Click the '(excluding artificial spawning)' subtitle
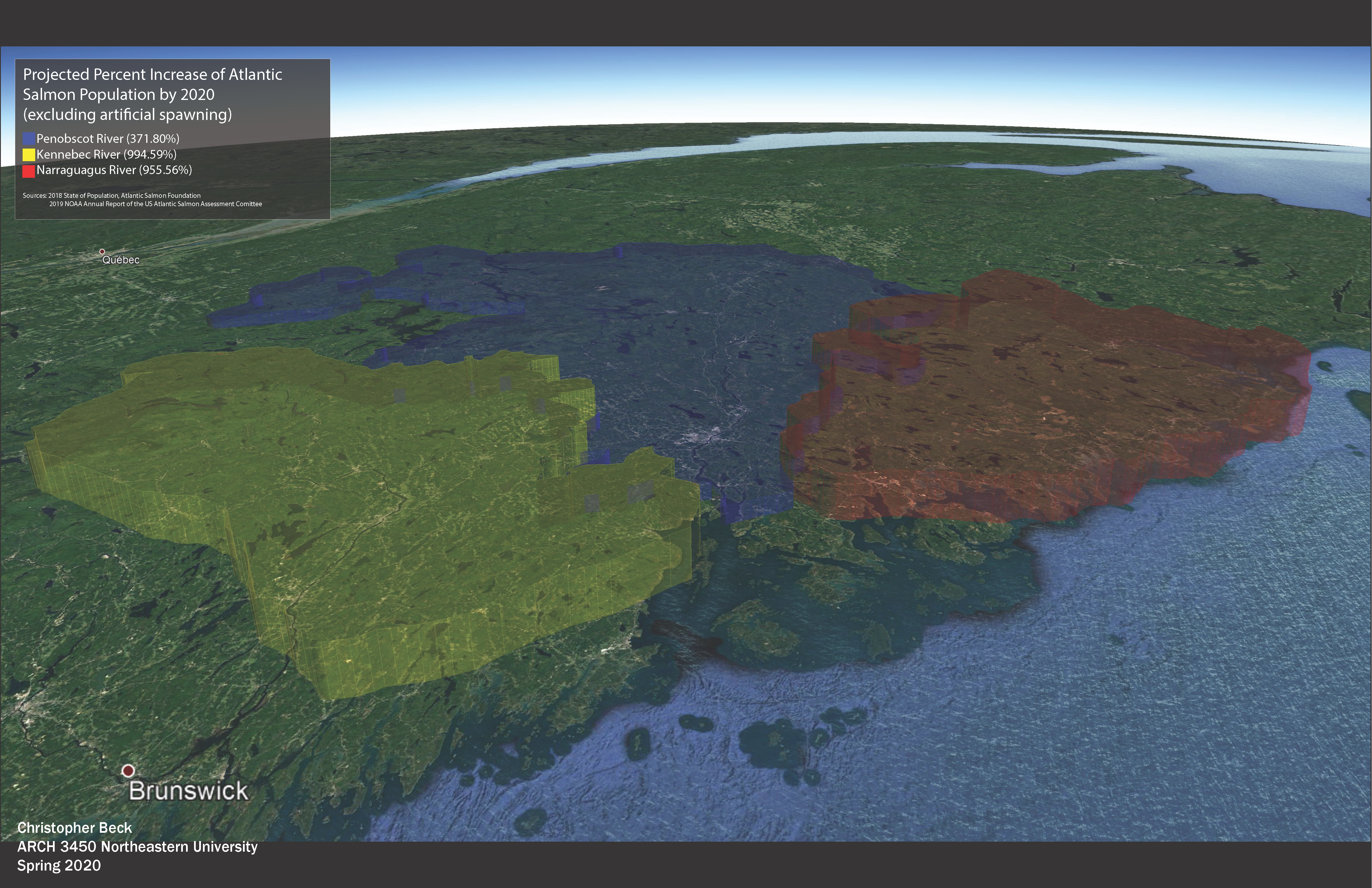Viewport: 1372px width, 888px height. tap(127, 114)
